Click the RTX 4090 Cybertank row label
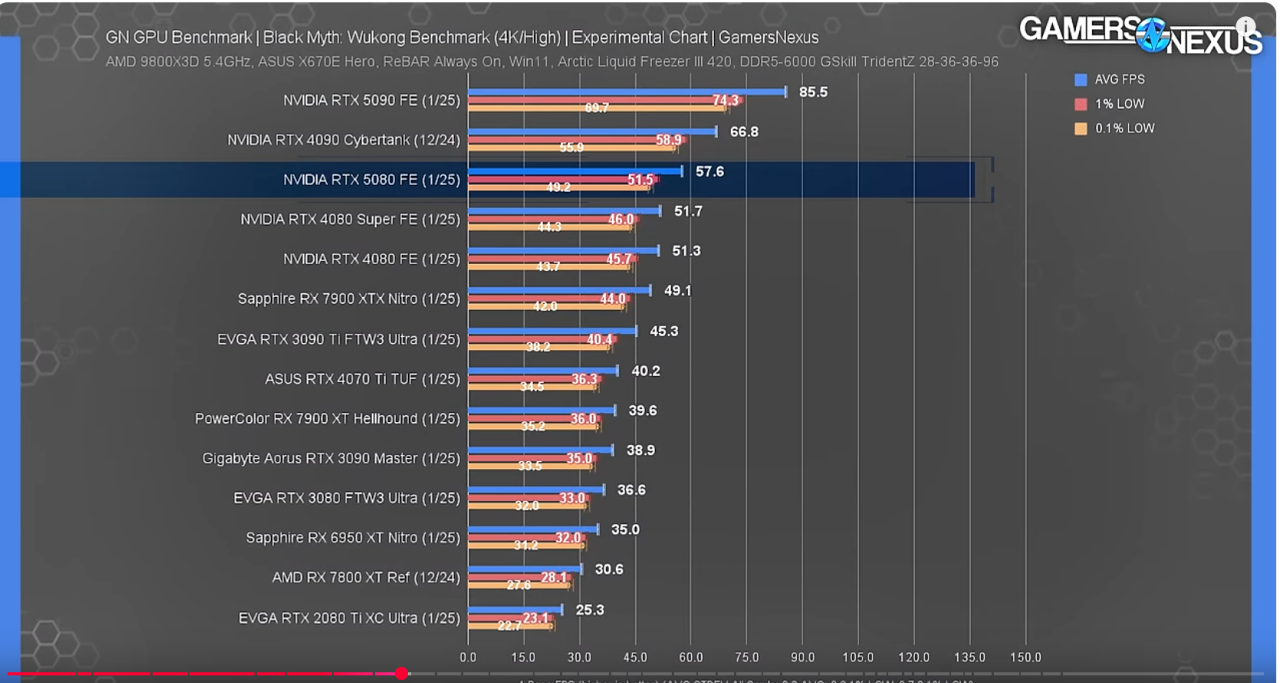1280x683 pixels. 343,140
